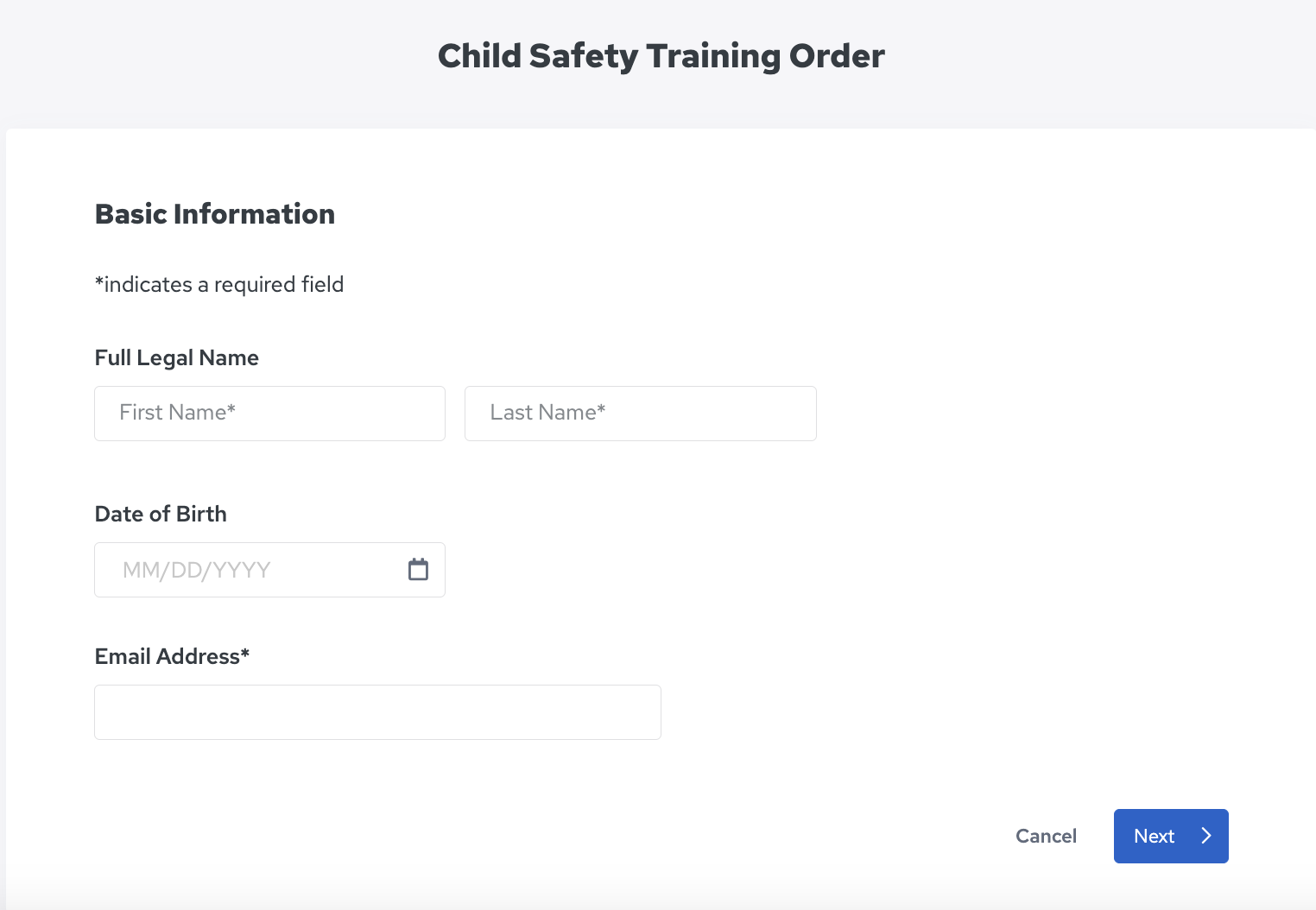Click the asterisk after Email Address label
The width and height of the screenshot is (1316, 910).
245,654
